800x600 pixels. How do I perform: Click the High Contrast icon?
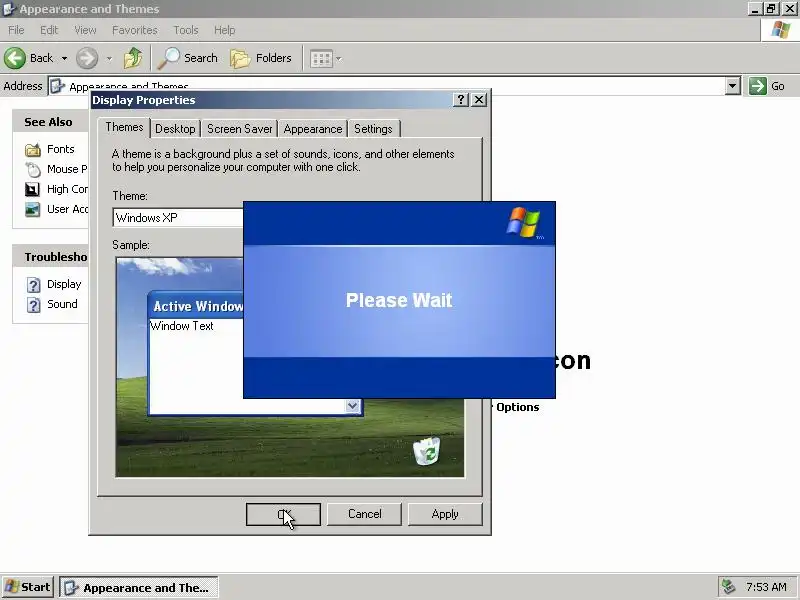(32, 190)
